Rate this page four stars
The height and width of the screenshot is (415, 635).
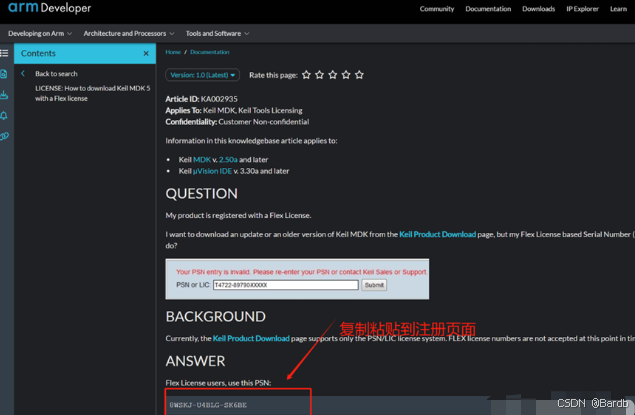(346, 75)
